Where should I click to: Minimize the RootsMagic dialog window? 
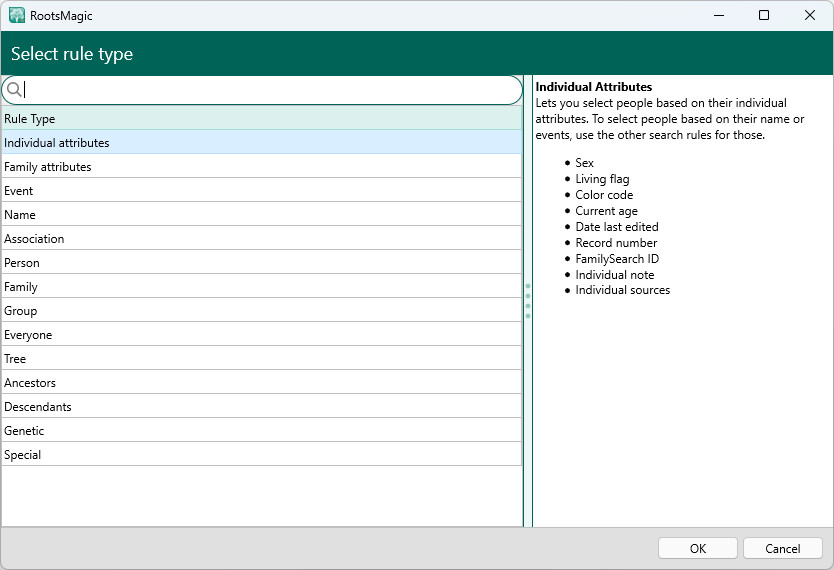tap(719, 15)
